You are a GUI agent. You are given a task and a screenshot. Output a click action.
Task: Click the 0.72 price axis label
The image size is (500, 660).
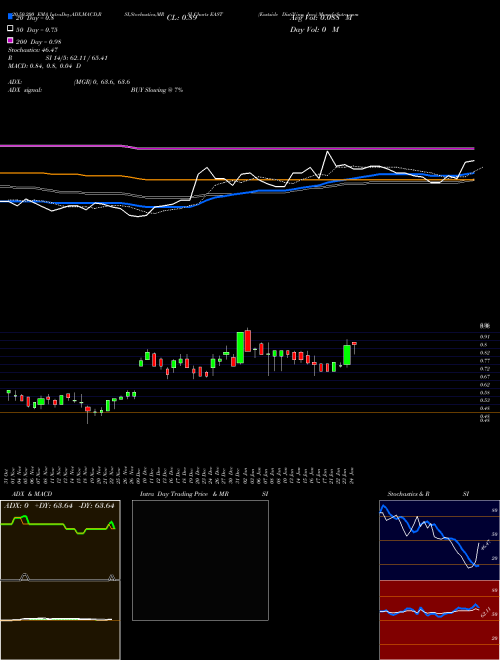click(x=484, y=369)
